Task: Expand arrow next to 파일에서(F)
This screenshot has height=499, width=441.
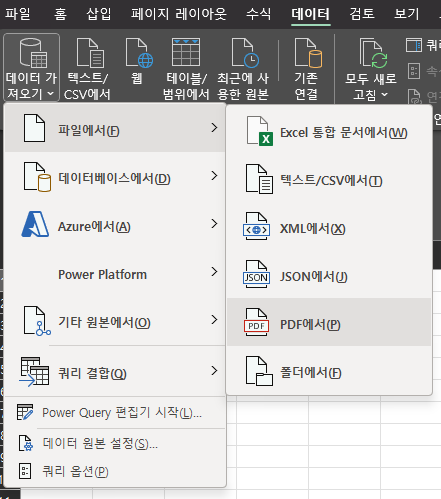Action: [x=214, y=128]
